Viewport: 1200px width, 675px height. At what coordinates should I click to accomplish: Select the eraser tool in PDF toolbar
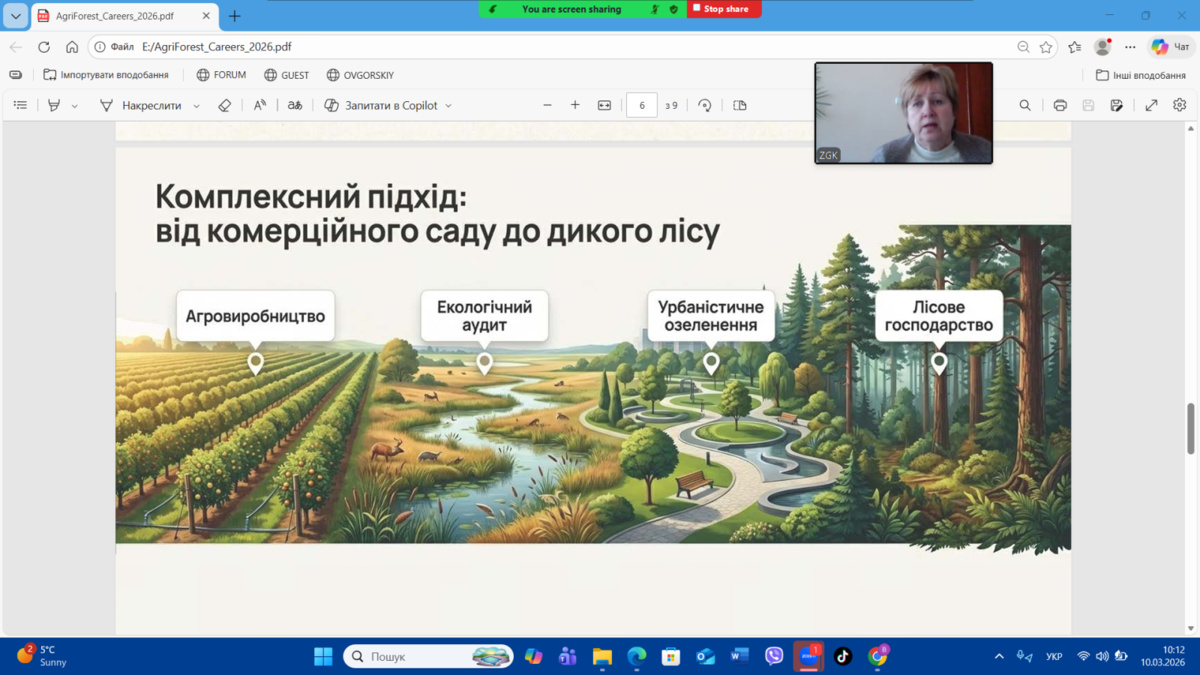pyautogui.click(x=224, y=105)
